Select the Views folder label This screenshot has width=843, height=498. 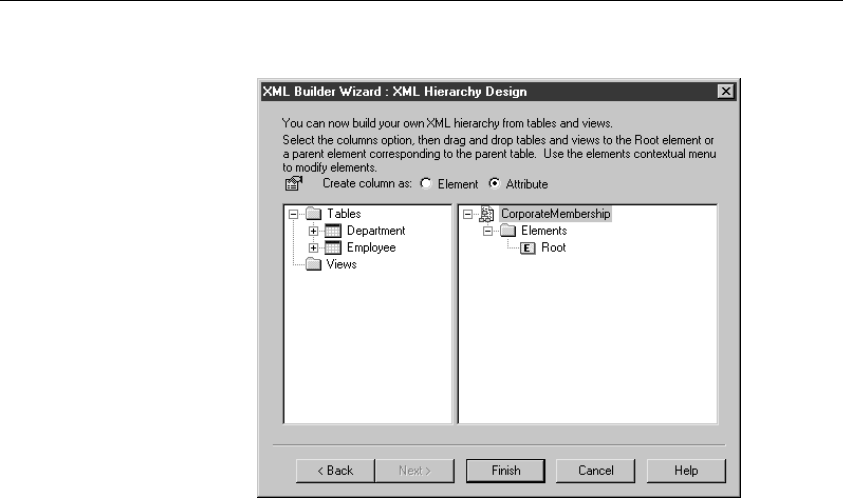(341, 264)
